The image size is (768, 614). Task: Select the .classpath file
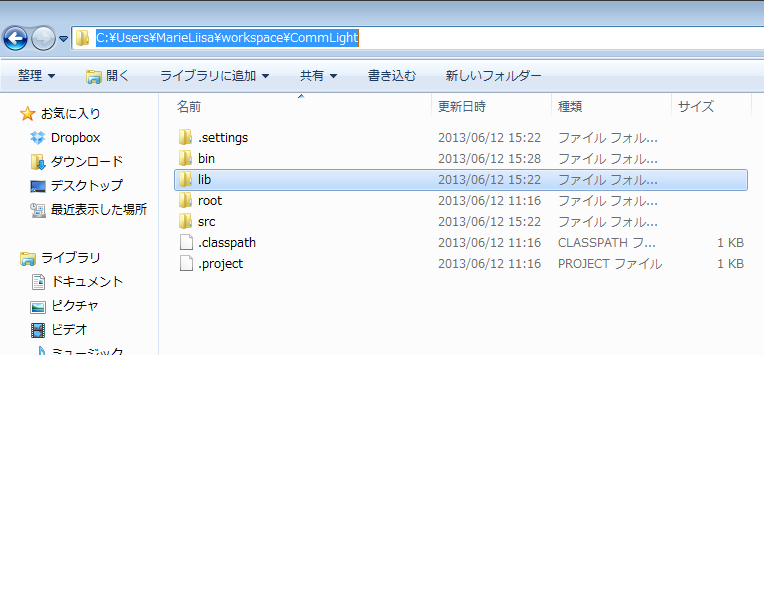click(226, 243)
